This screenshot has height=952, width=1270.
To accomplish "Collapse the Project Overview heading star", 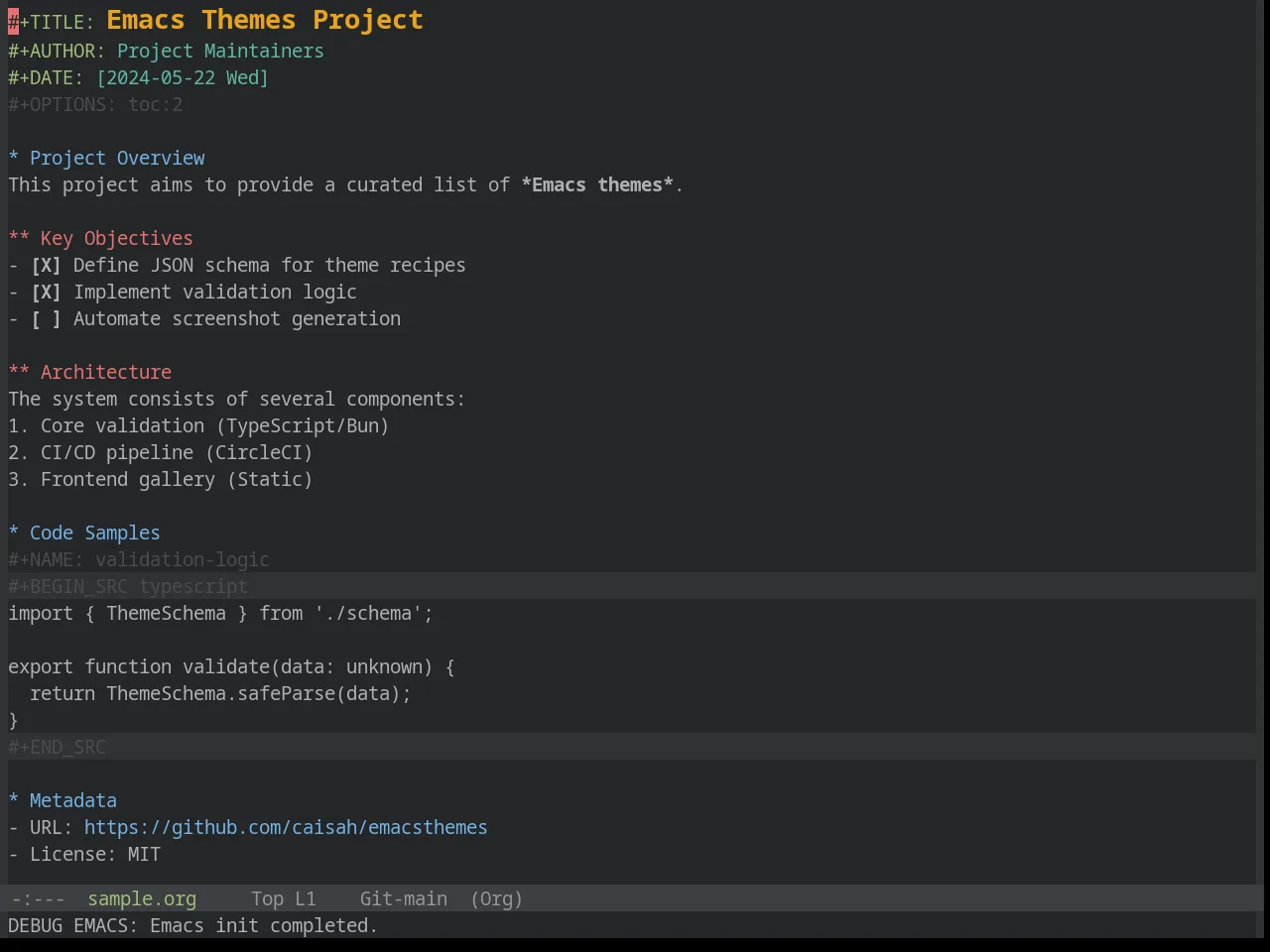I will pos(14,158).
